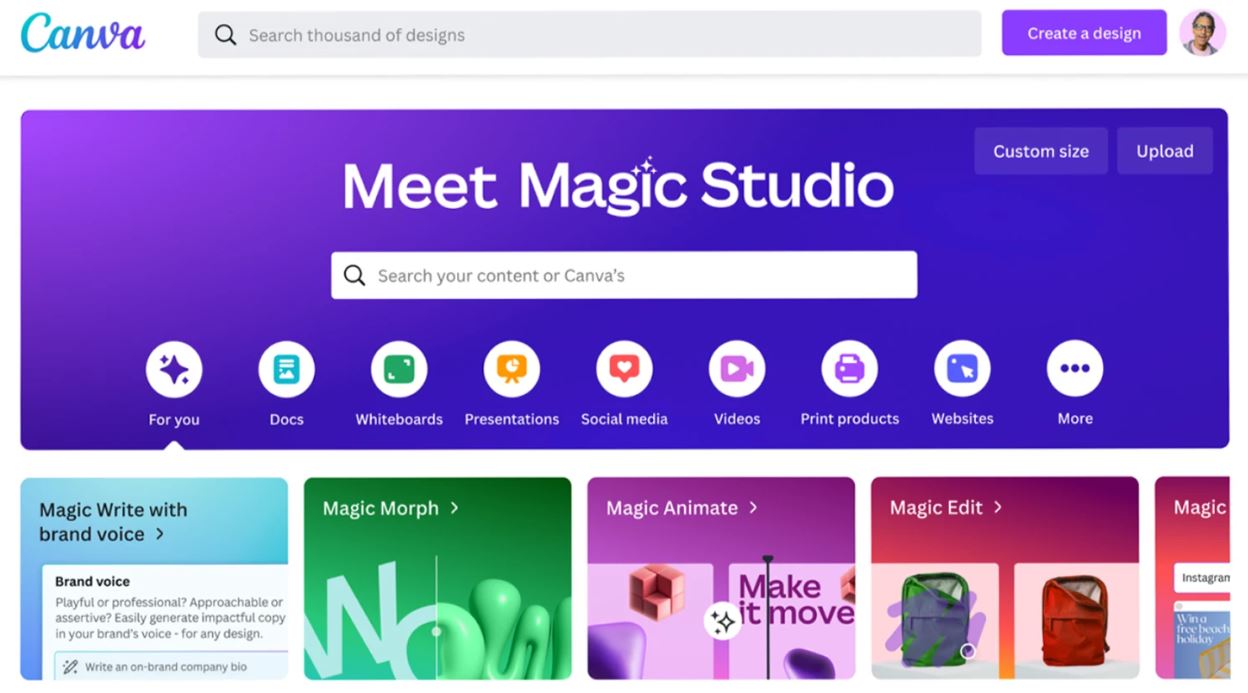Select the Whiteboards icon

tap(399, 369)
